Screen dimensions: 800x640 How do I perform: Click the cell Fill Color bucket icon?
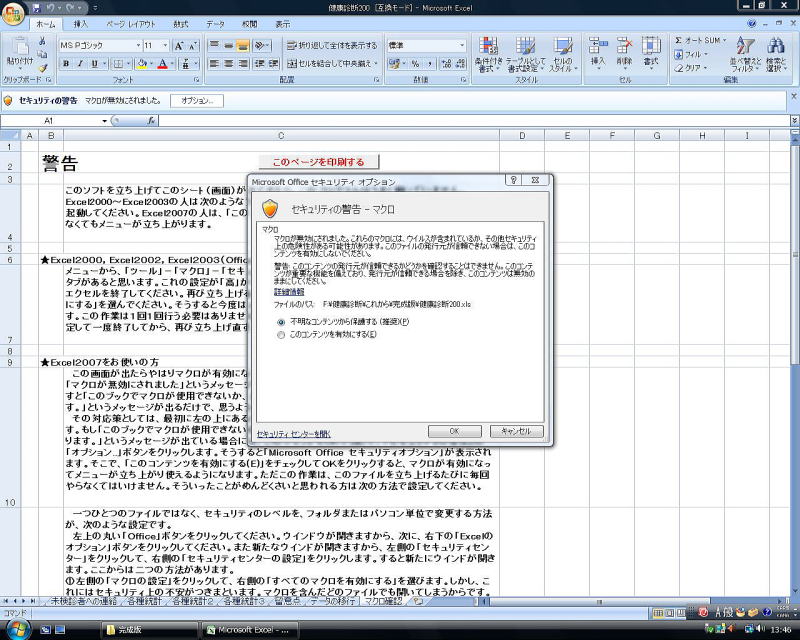click(x=142, y=64)
